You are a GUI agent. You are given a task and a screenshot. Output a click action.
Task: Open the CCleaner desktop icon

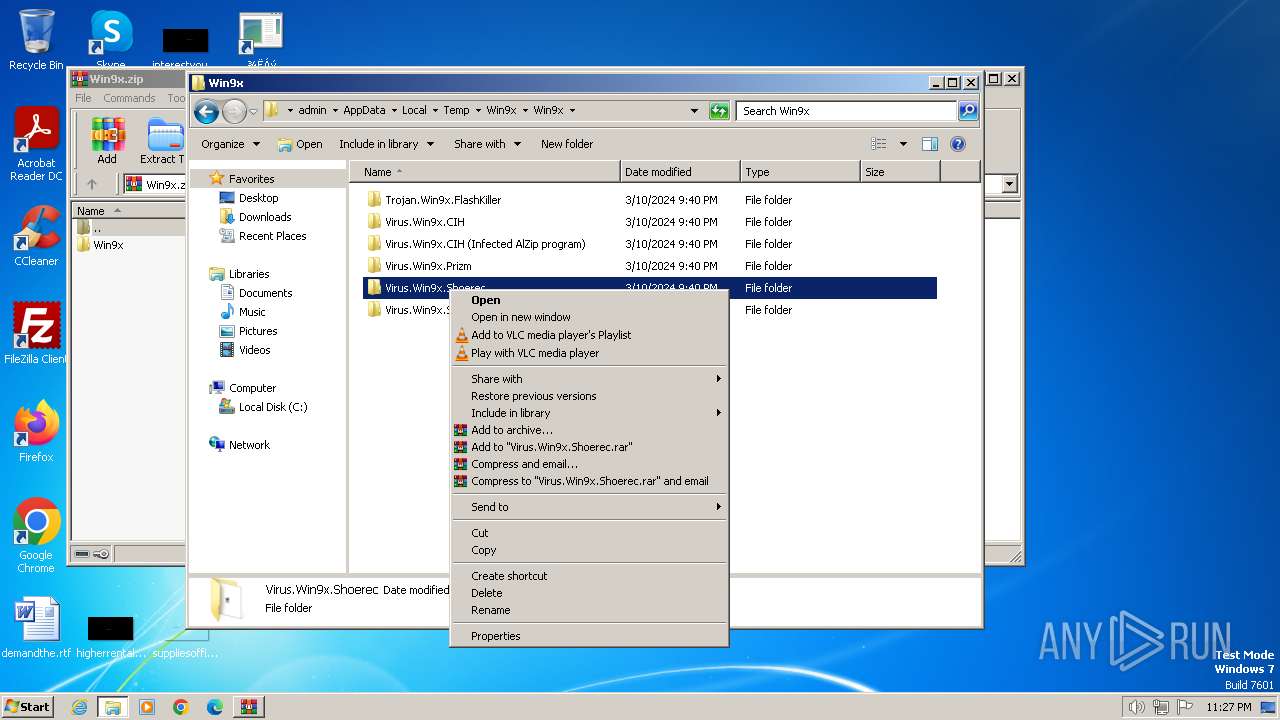(x=36, y=236)
